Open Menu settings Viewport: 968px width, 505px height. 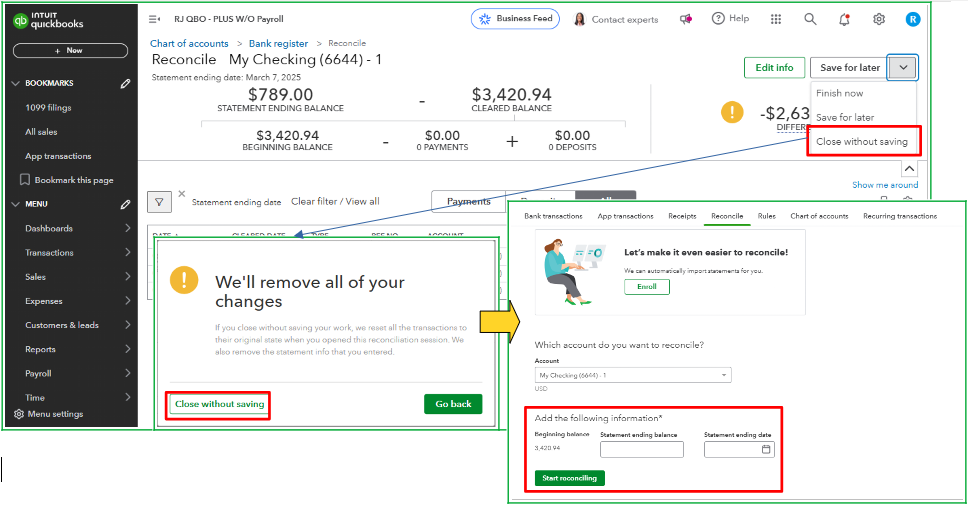click(49, 414)
